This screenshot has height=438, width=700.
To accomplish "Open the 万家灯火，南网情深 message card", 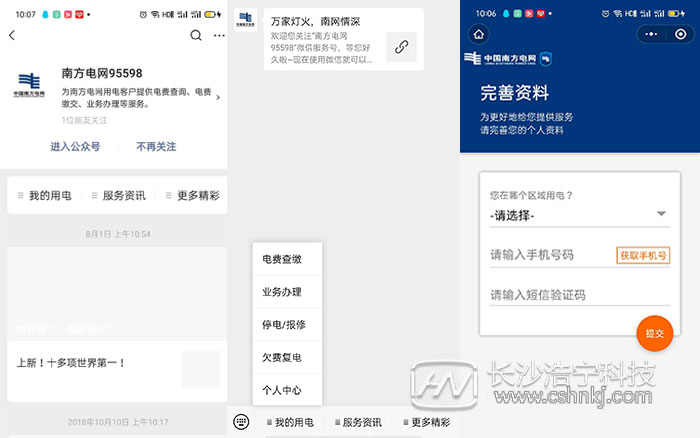I will pyautogui.click(x=343, y=39).
